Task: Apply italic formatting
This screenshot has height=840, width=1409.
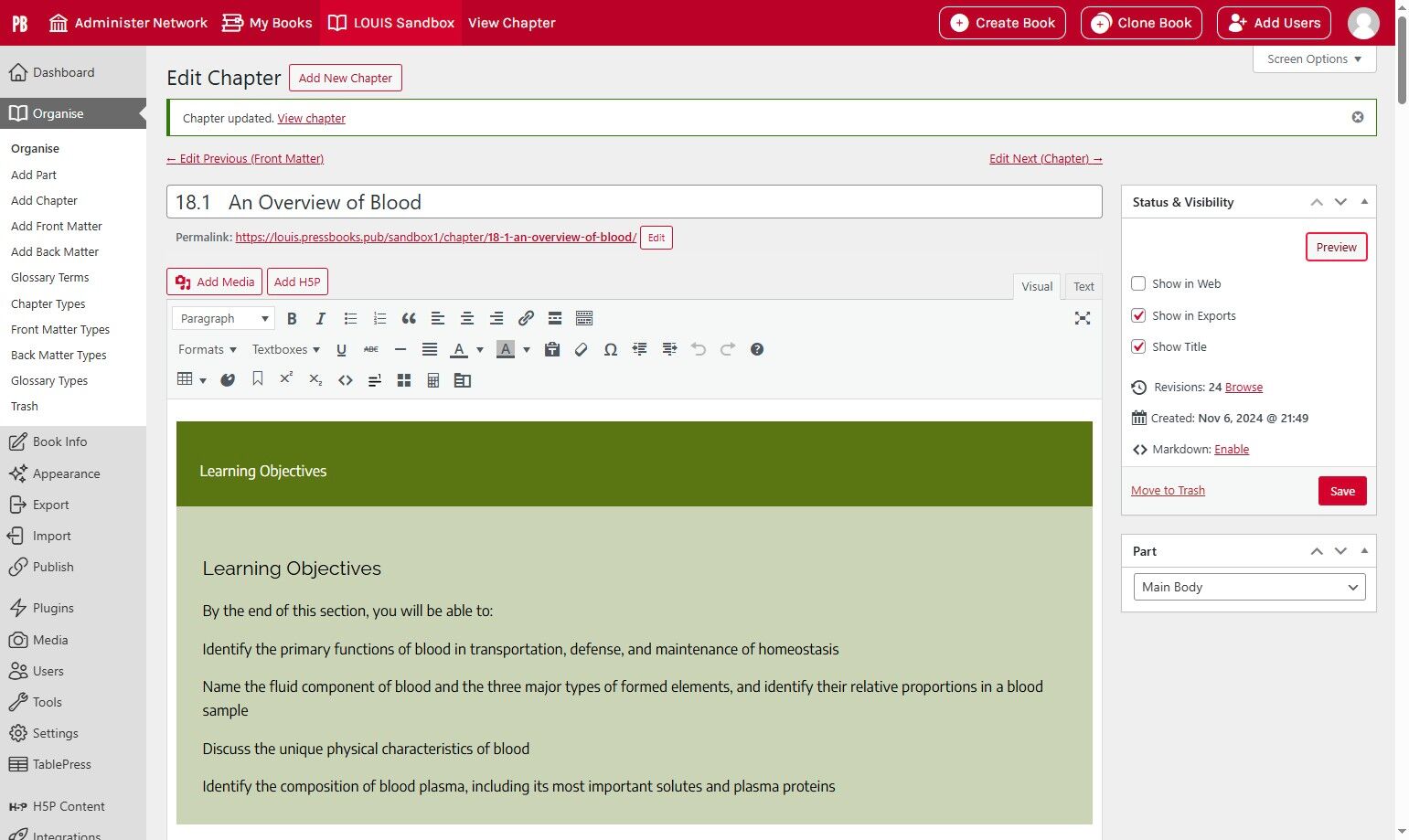Action: coord(321,318)
